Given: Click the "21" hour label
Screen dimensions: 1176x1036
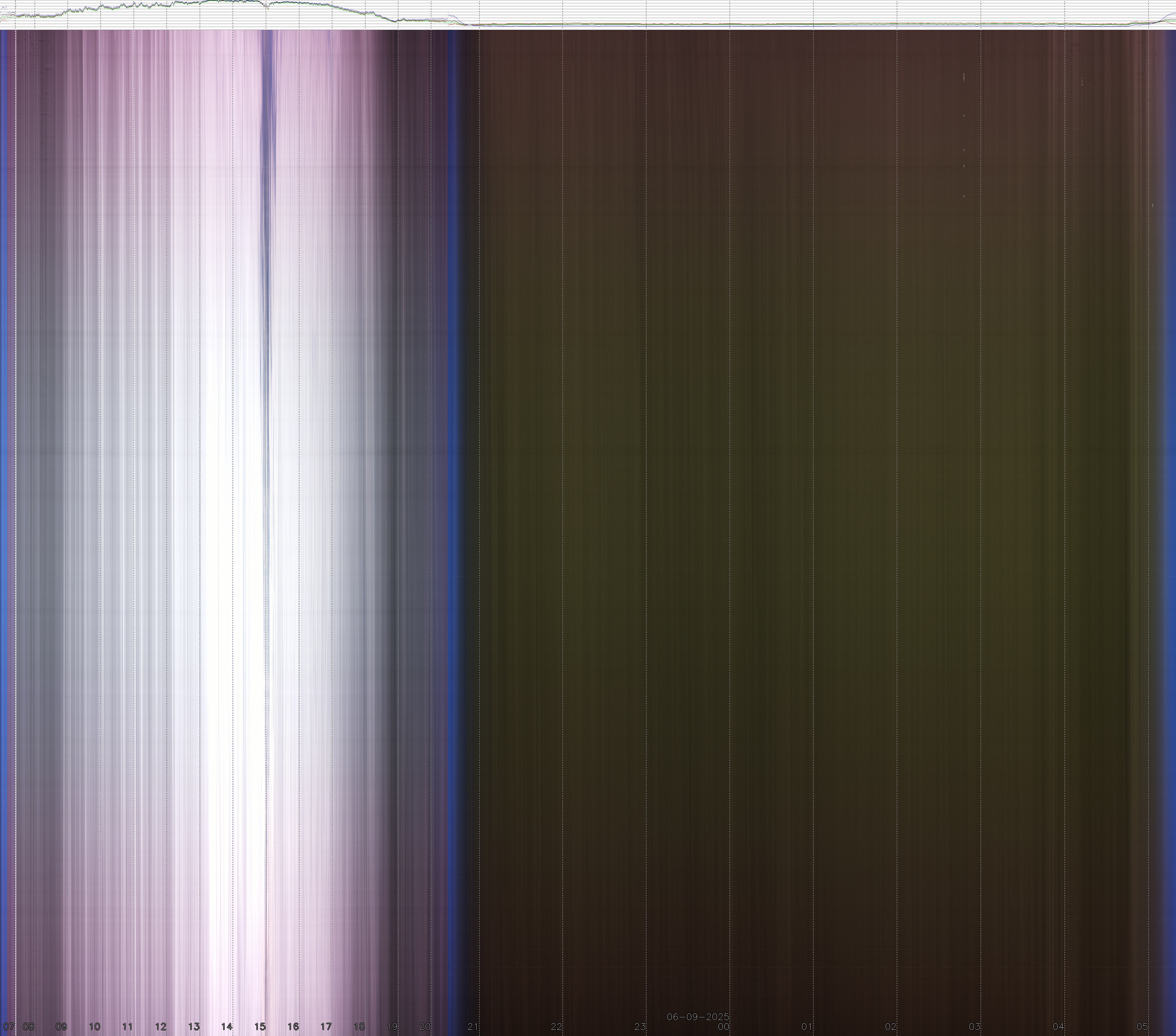Looking at the screenshot, I should click(x=473, y=1026).
